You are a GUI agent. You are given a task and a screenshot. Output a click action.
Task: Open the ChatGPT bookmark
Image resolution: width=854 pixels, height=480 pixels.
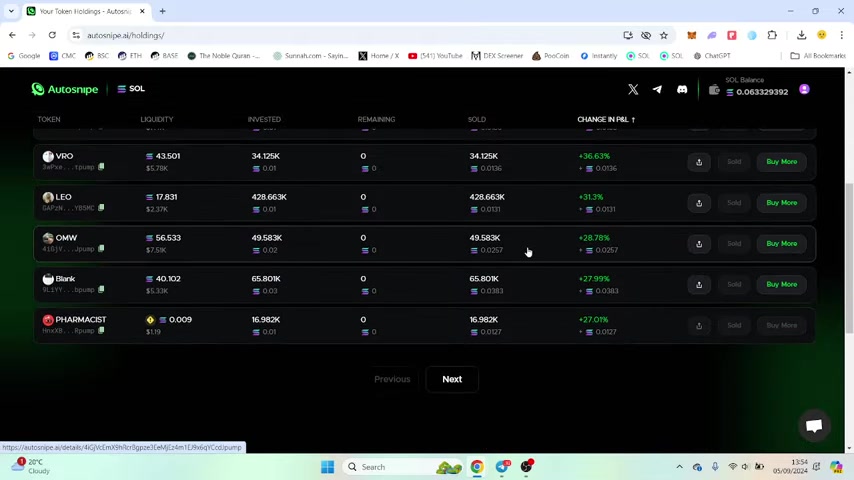tap(712, 56)
